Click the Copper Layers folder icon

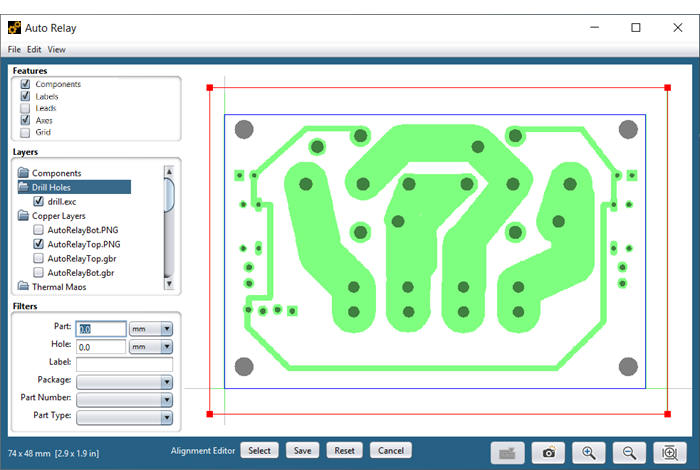(x=23, y=215)
